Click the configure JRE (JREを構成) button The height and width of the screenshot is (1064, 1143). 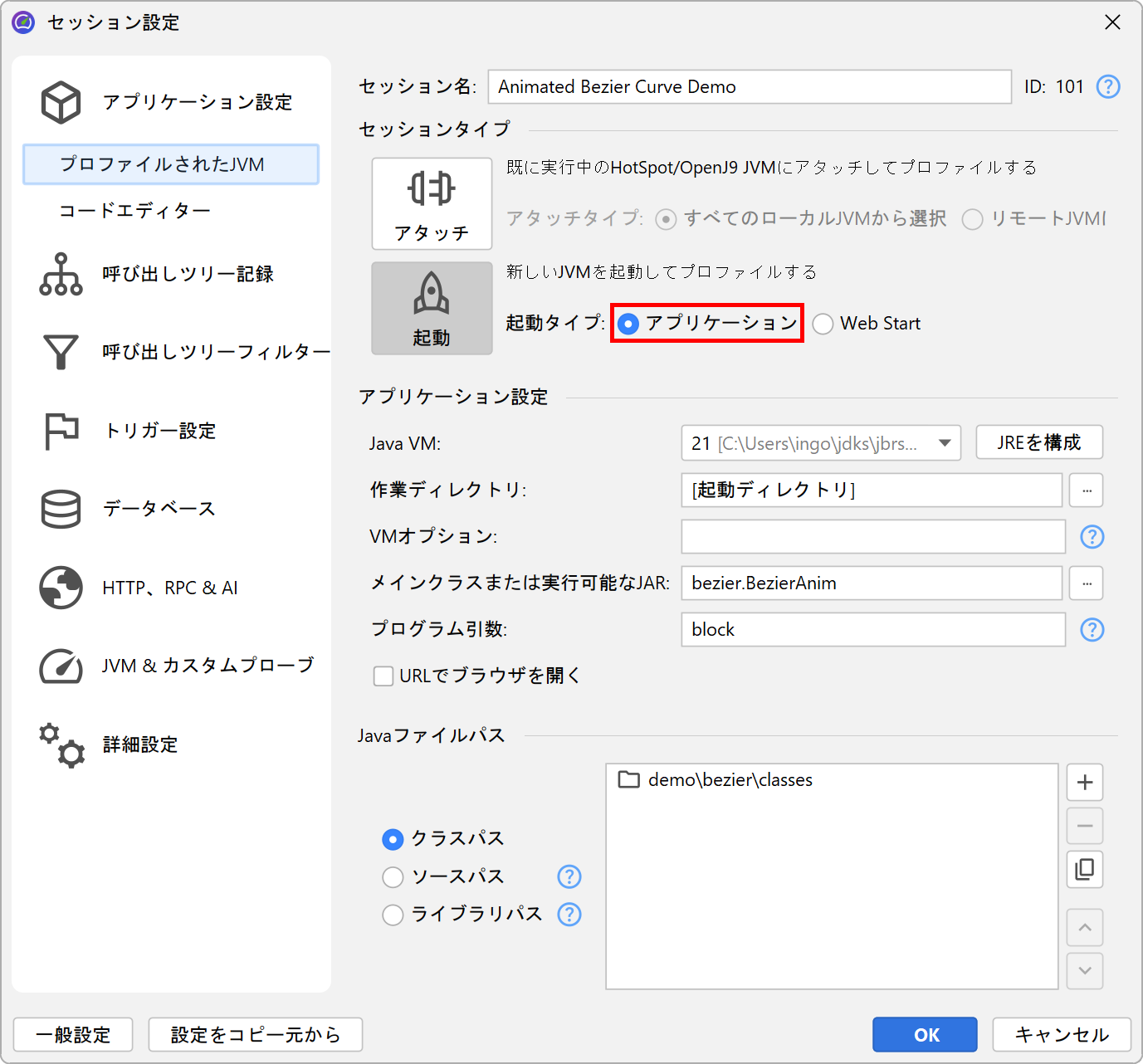(1038, 442)
